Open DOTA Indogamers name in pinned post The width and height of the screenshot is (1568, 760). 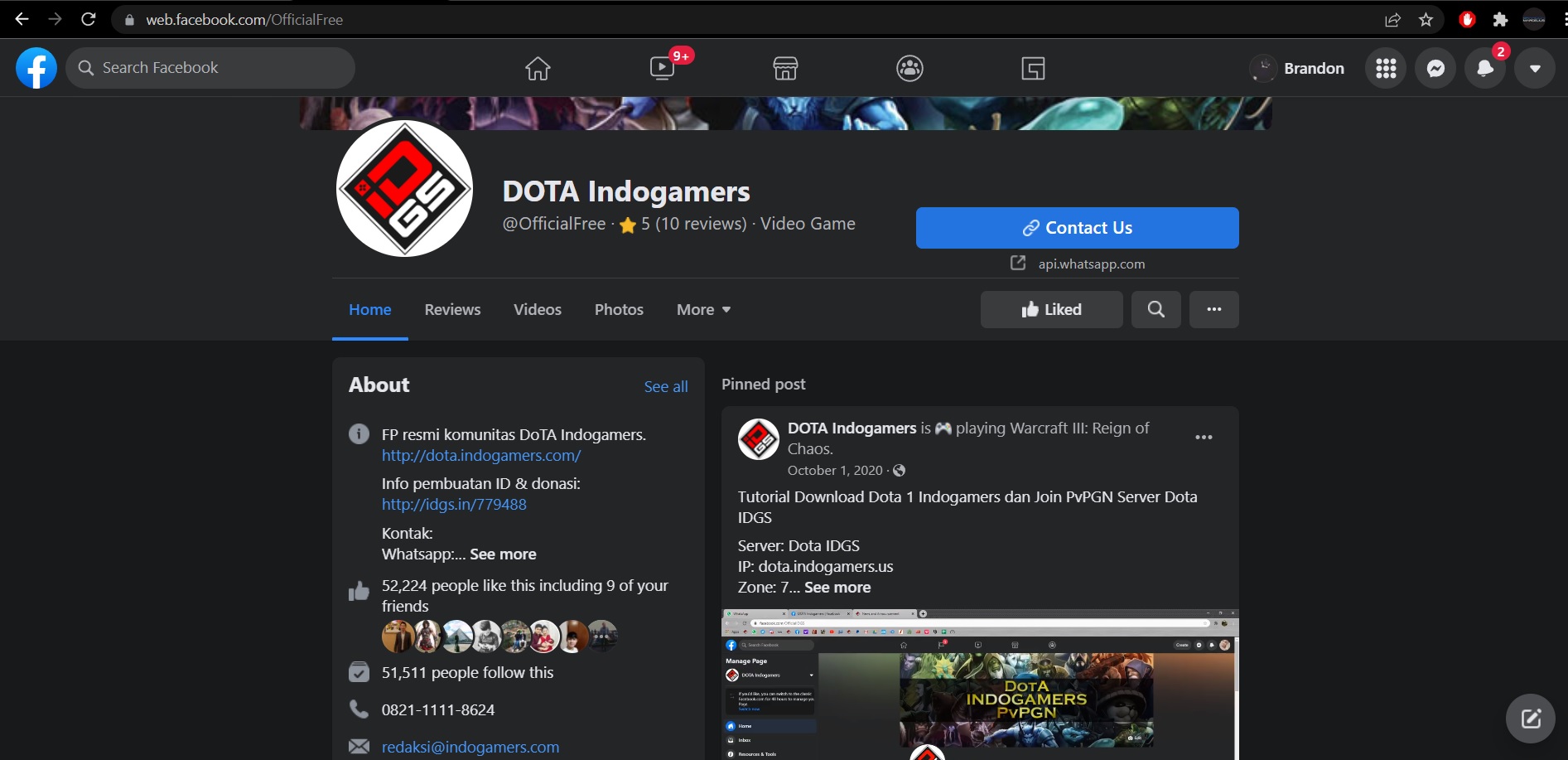click(x=852, y=428)
